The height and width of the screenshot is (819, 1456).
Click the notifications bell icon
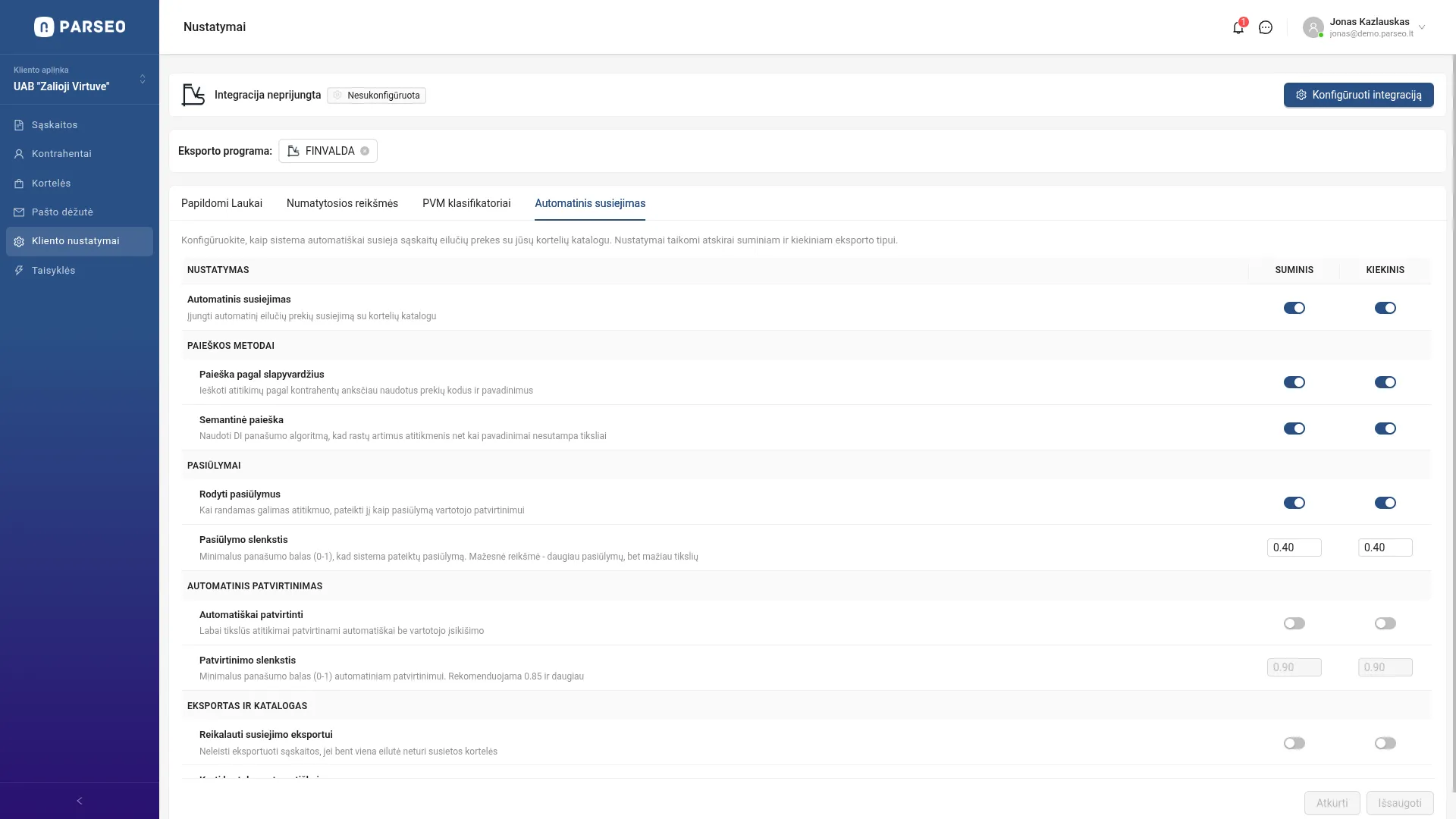tap(1238, 28)
